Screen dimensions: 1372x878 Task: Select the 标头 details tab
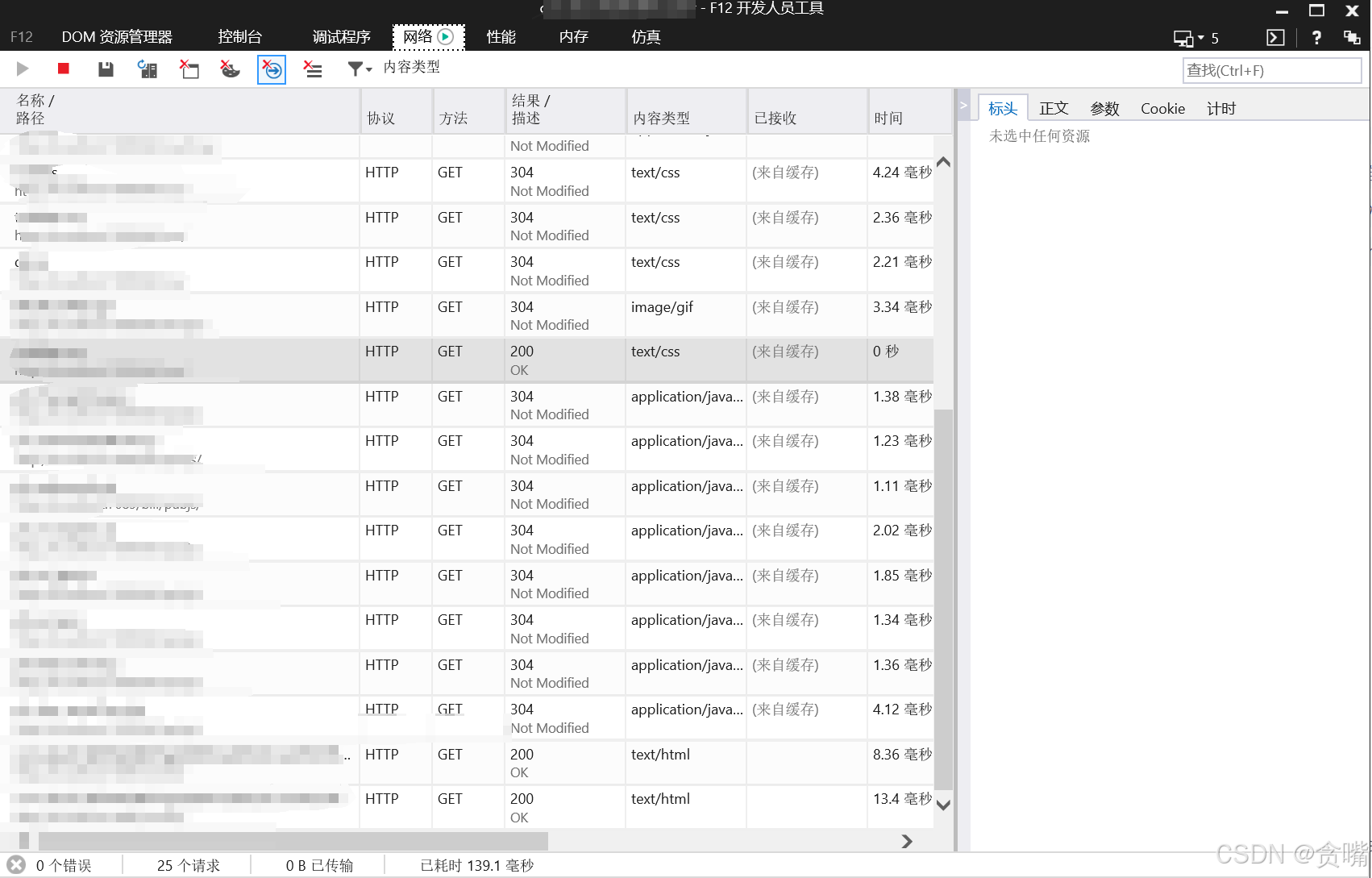1003,109
